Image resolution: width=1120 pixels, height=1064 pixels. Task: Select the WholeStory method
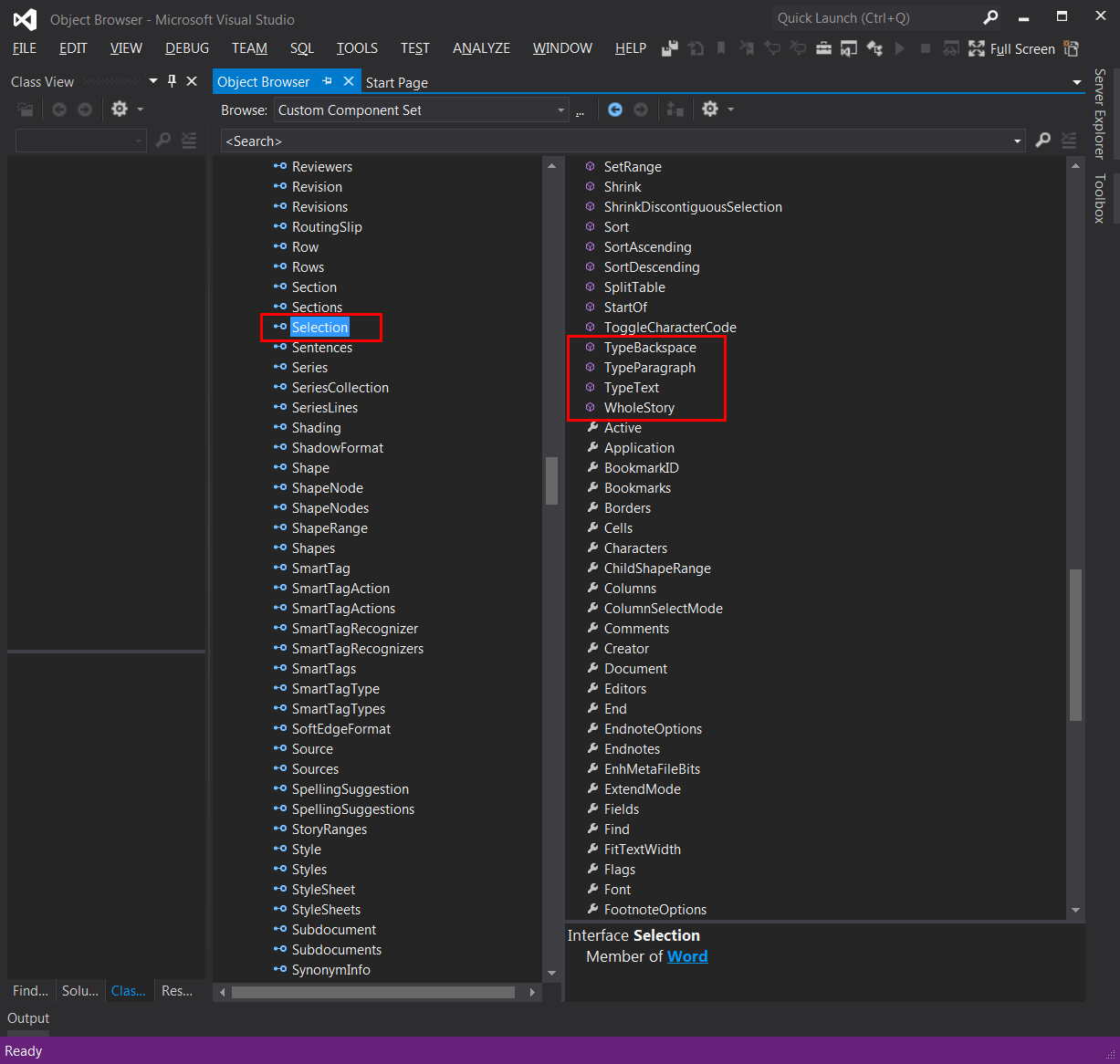tap(639, 408)
